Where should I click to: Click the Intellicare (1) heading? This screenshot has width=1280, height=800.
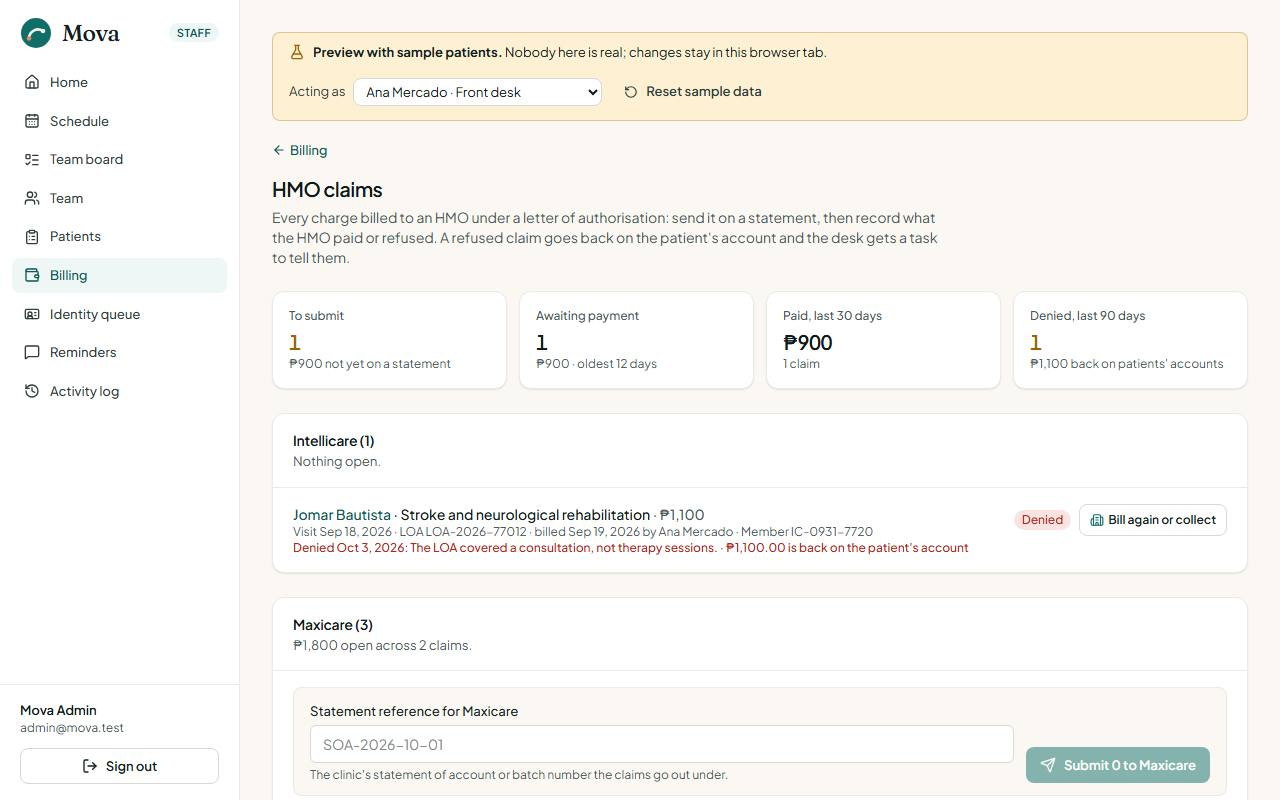coord(333,441)
